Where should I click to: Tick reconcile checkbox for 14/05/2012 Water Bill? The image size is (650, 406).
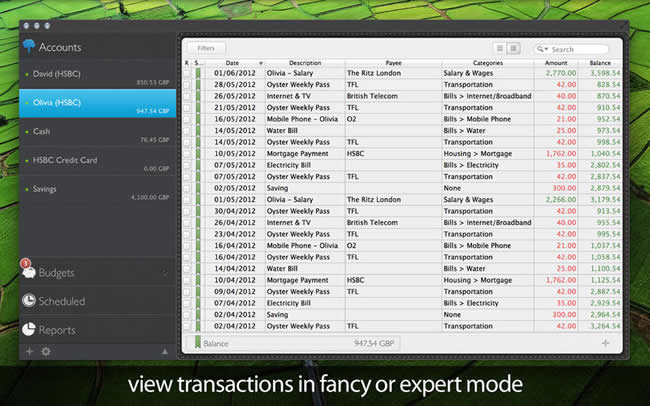click(187, 131)
